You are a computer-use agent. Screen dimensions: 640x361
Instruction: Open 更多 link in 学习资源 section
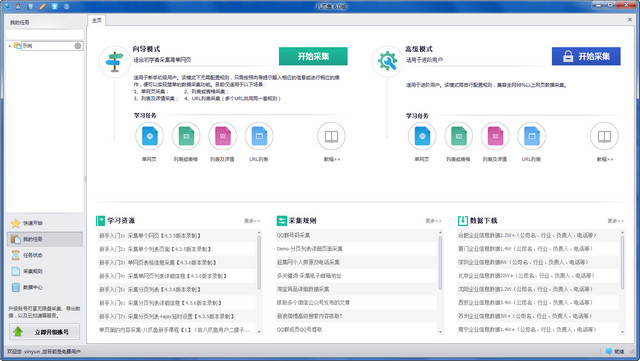coord(252,221)
